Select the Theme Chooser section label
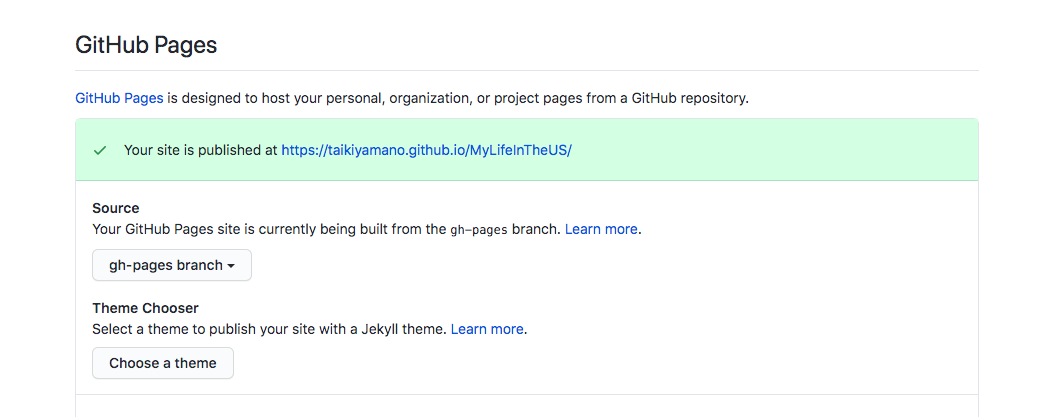This screenshot has width=1039, height=417. [x=146, y=308]
